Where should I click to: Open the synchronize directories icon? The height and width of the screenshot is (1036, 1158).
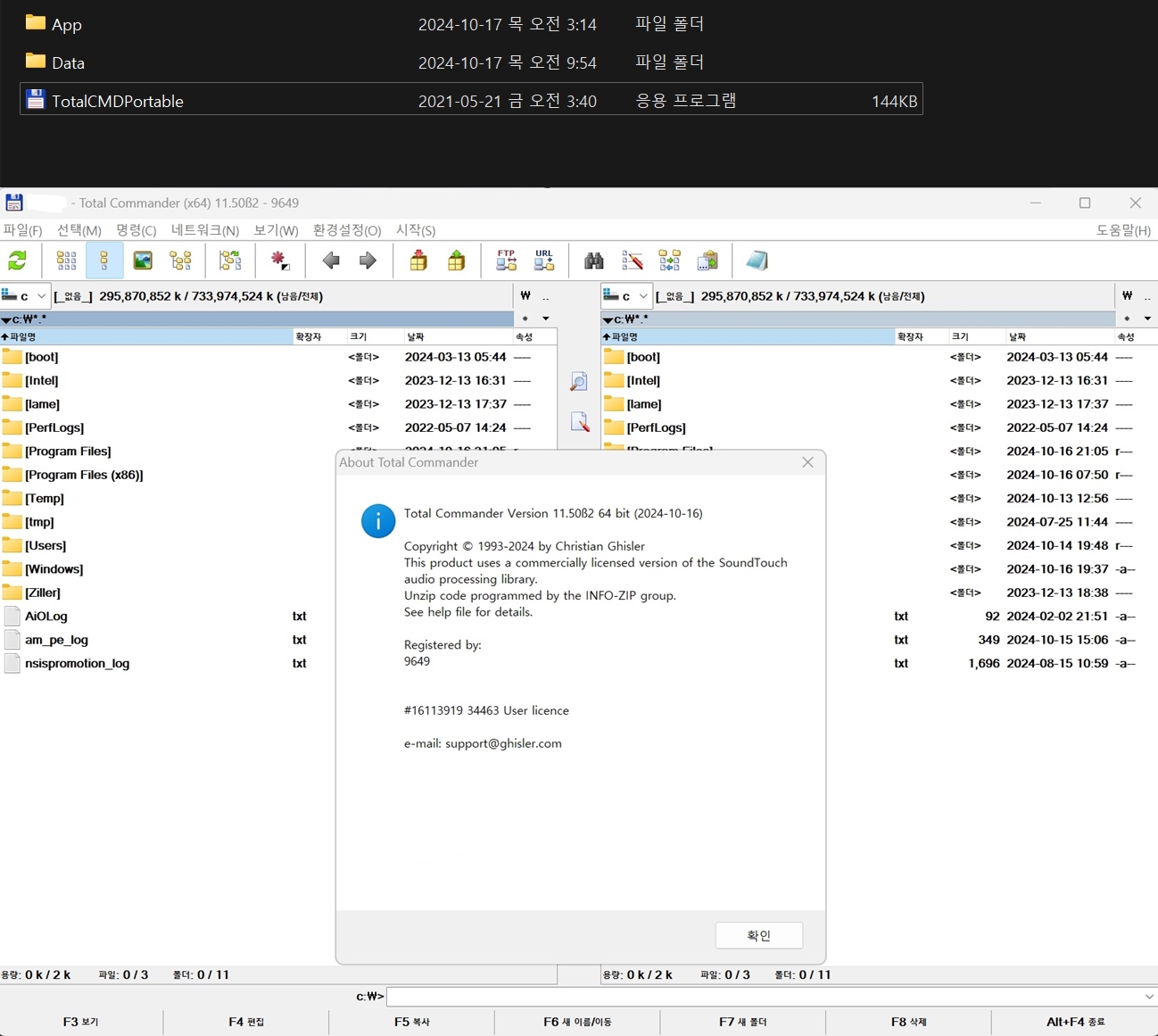pyautogui.click(x=669, y=261)
